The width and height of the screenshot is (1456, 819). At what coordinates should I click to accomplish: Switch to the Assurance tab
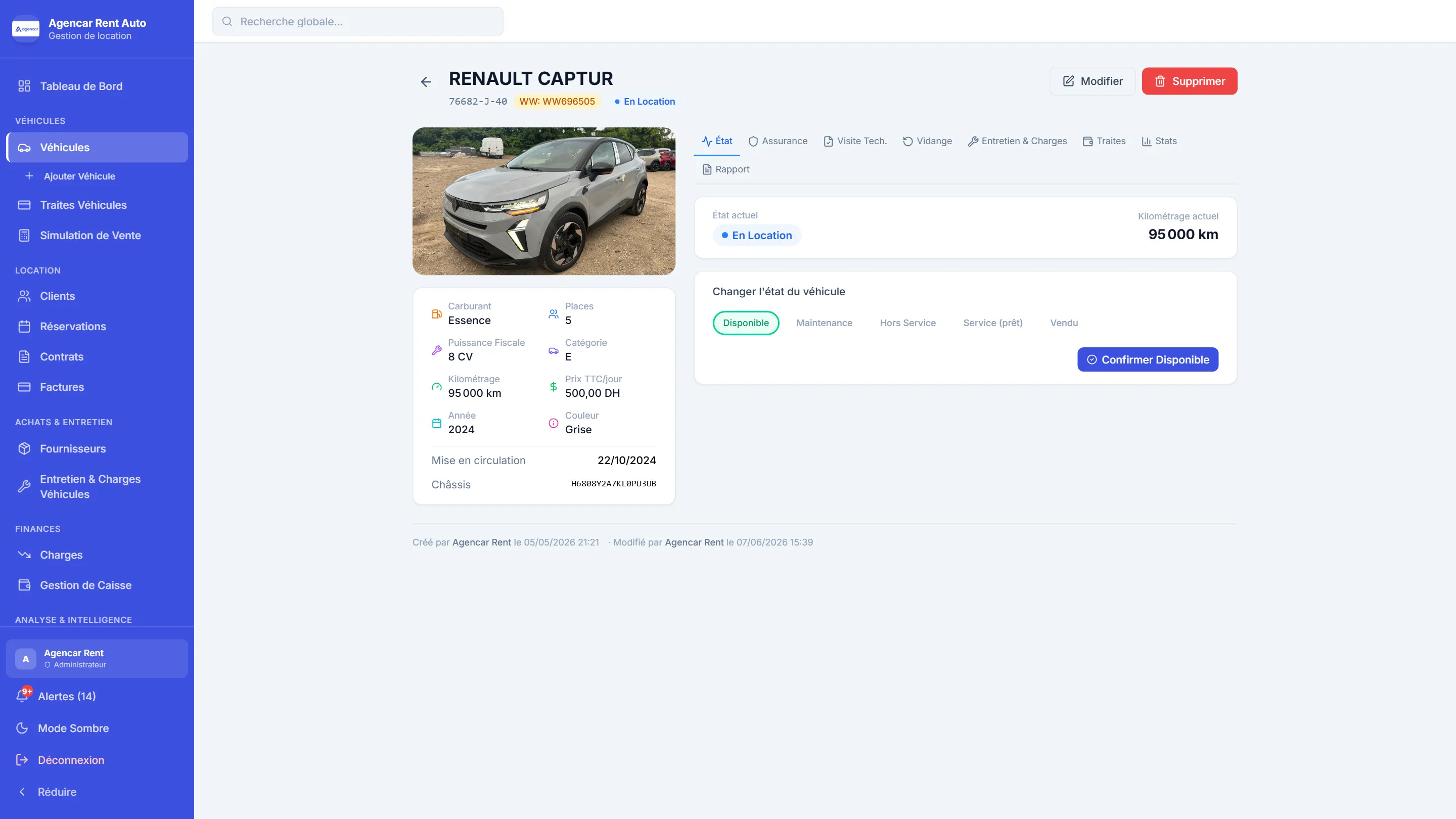pyautogui.click(x=778, y=141)
